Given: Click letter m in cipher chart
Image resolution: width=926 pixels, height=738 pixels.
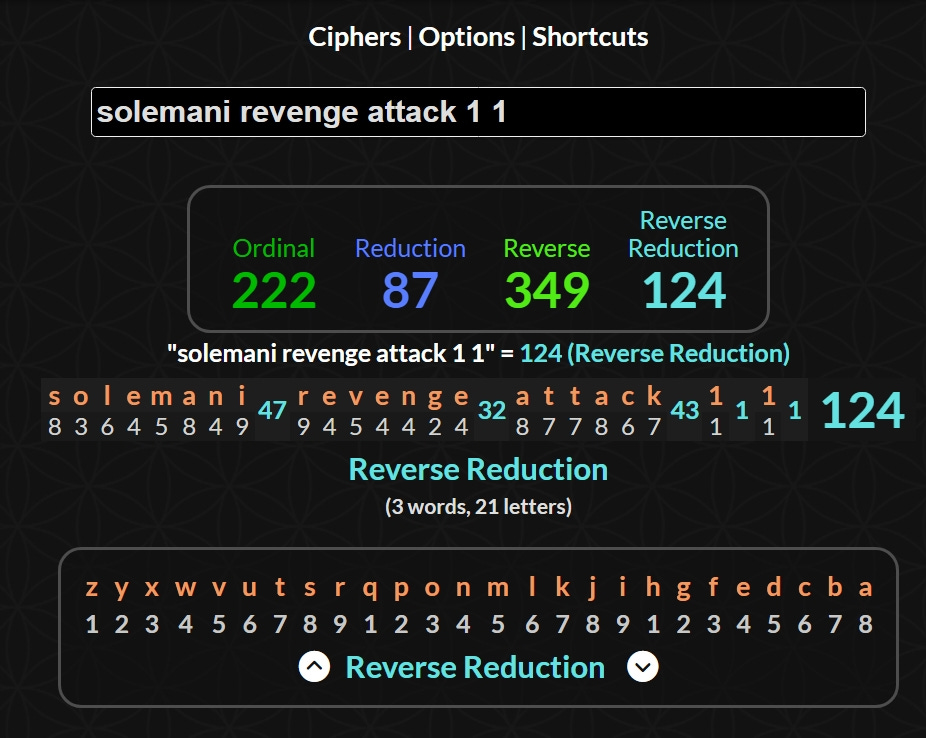Looking at the screenshot, I should [x=498, y=588].
